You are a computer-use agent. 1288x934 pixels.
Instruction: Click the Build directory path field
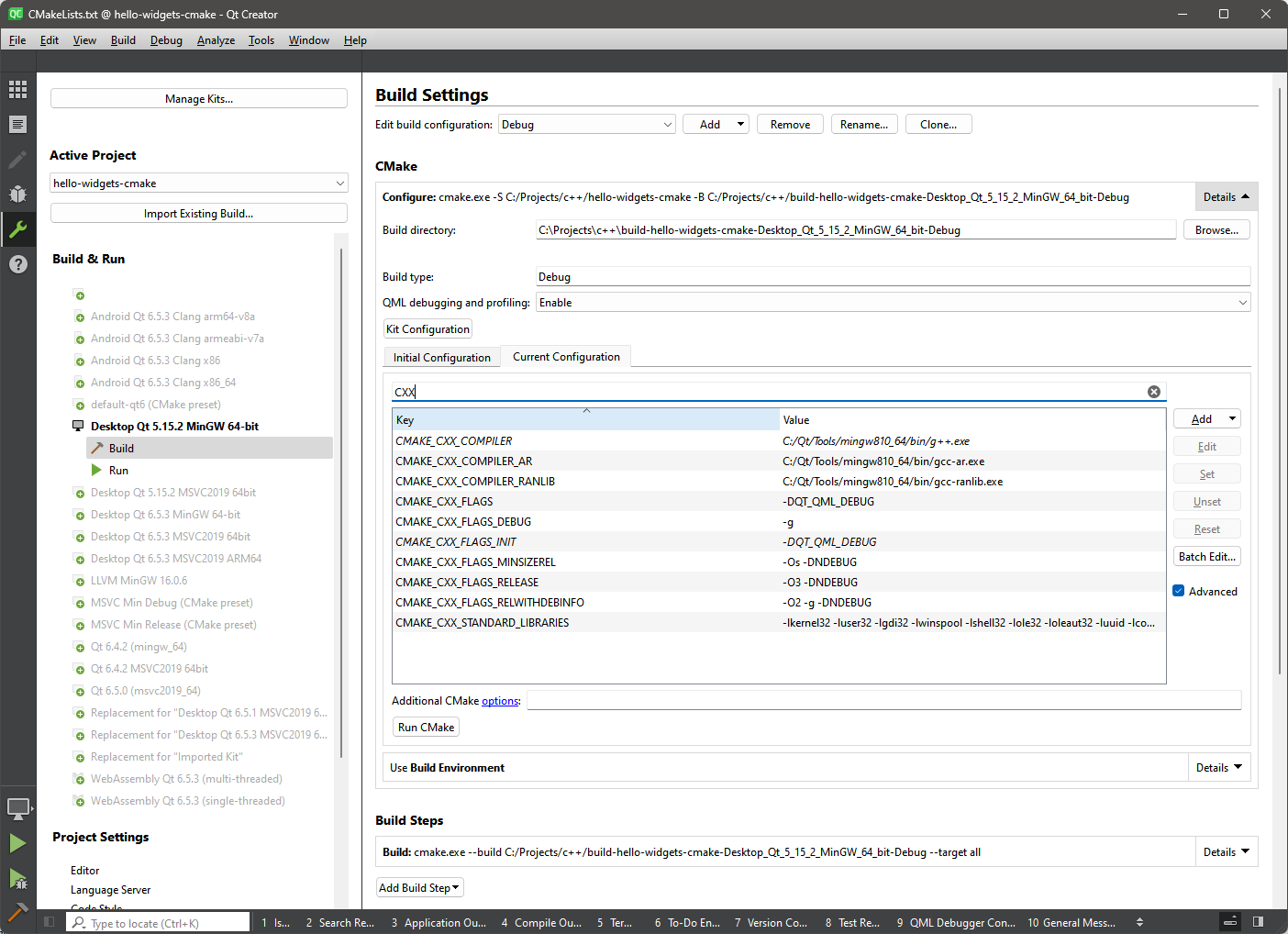coord(856,229)
